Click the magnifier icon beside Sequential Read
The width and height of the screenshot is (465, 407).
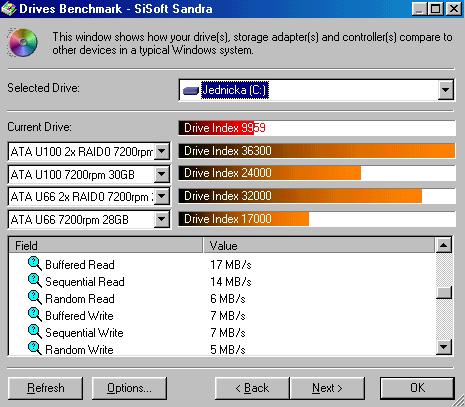pyautogui.click(x=35, y=281)
